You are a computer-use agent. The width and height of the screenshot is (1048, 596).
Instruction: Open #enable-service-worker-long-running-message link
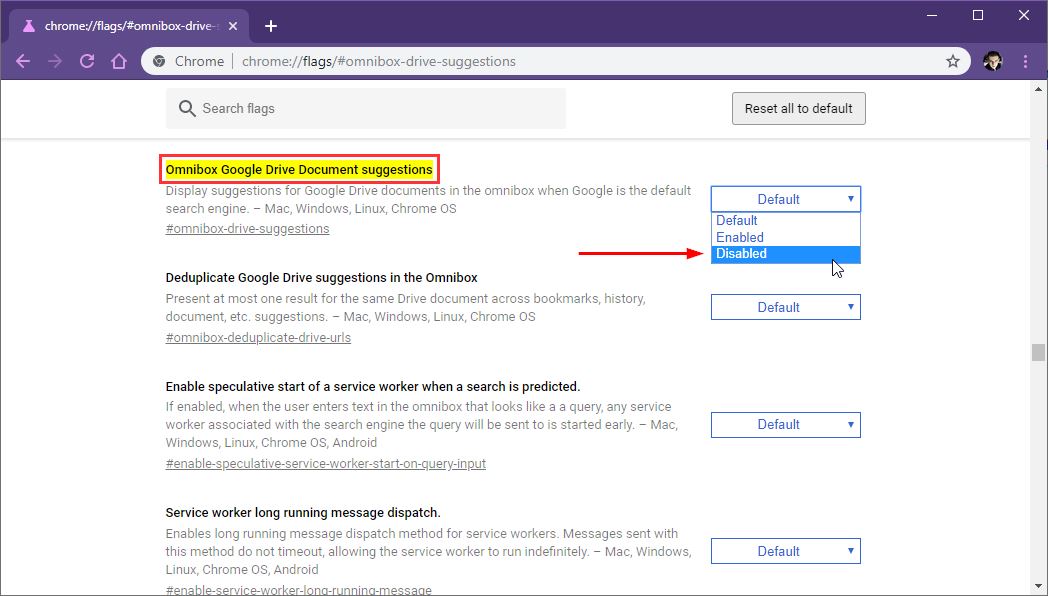click(298, 590)
